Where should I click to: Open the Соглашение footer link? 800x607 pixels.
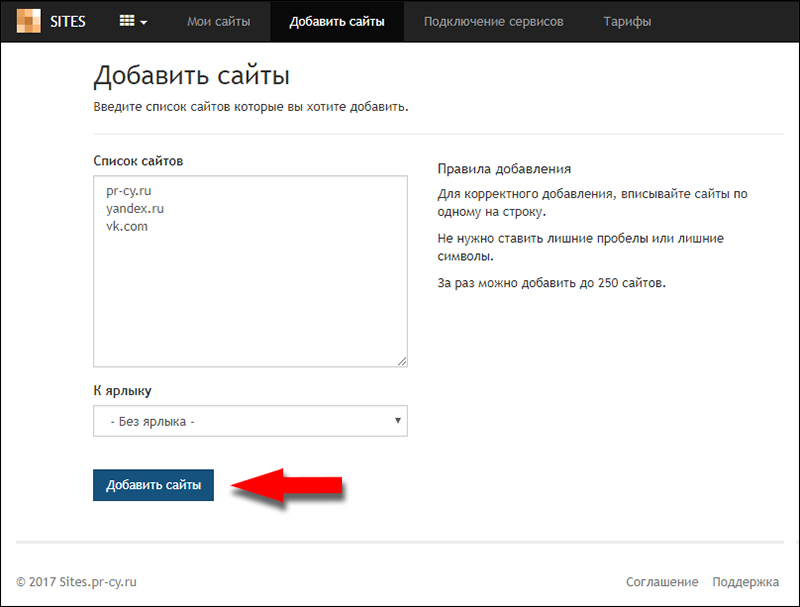(662, 581)
